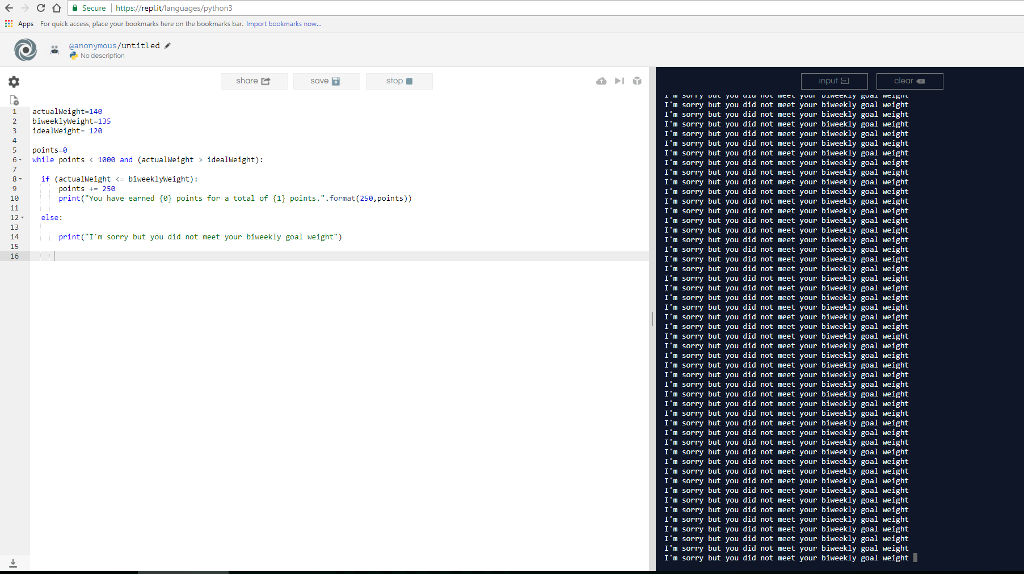Click the if actualWeight <= biweeklyWeight line
1024x574 pixels.
(x=120, y=179)
